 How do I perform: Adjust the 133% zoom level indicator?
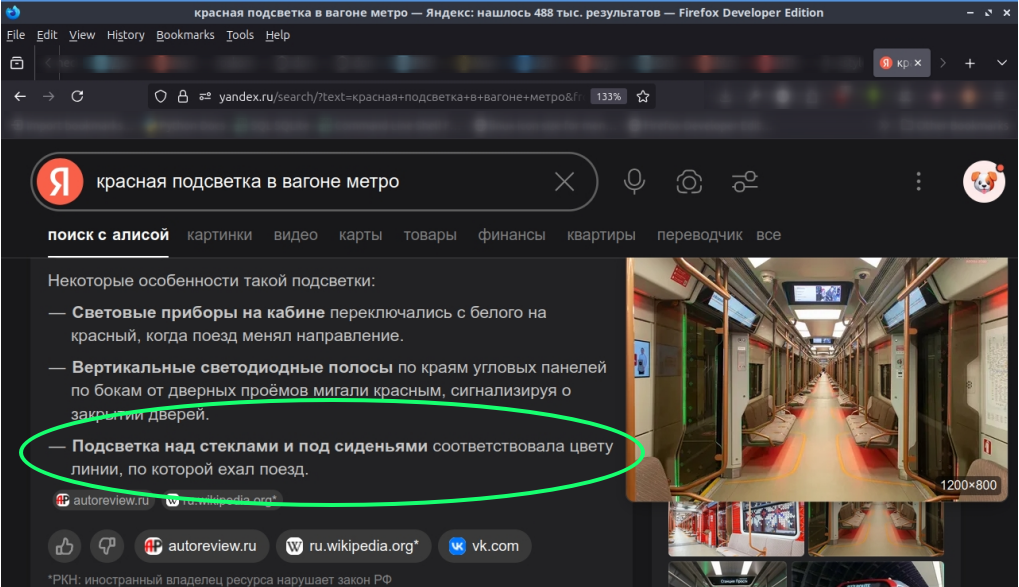tap(608, 97)
